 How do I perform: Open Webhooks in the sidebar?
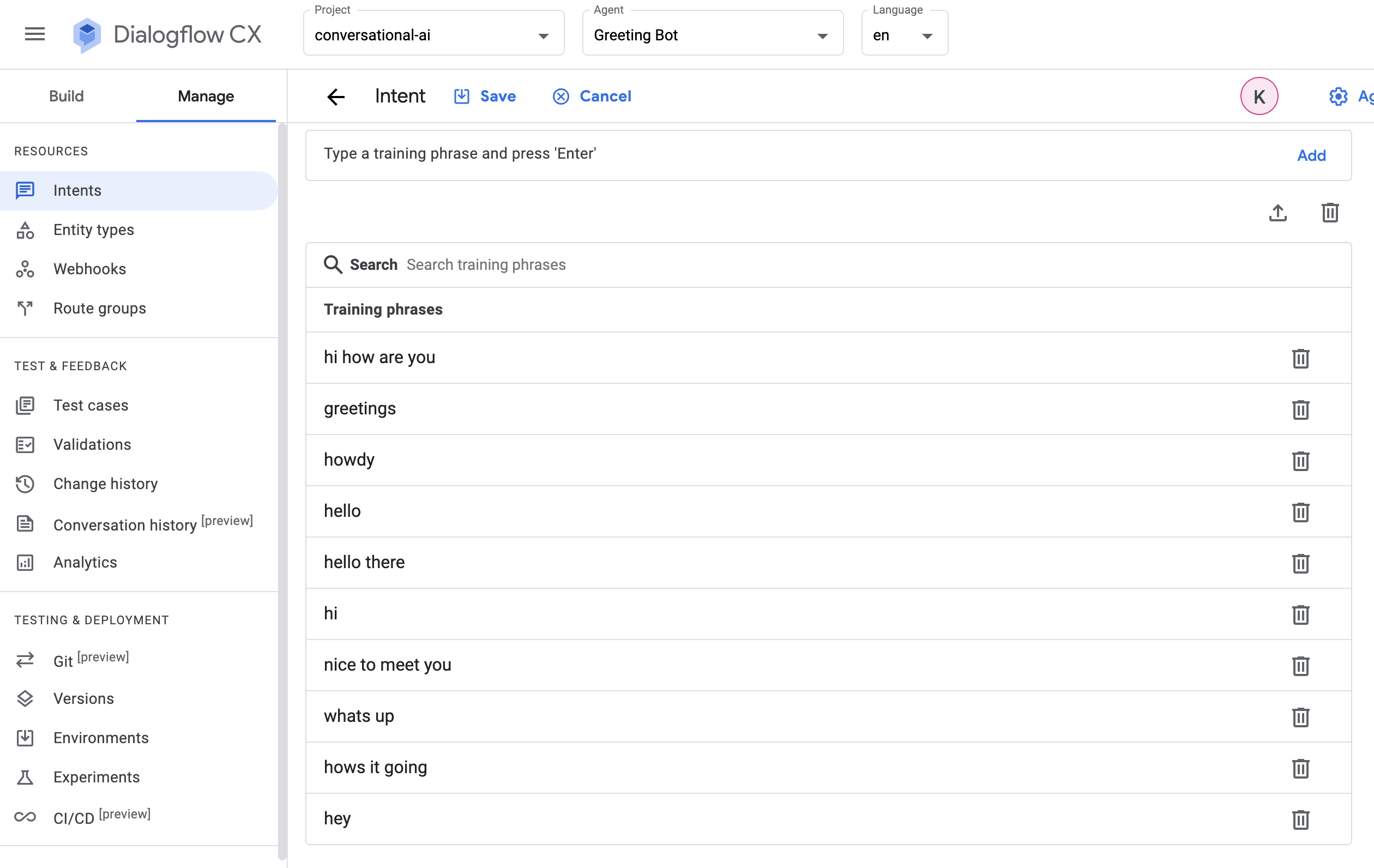(x=89, y=269)
